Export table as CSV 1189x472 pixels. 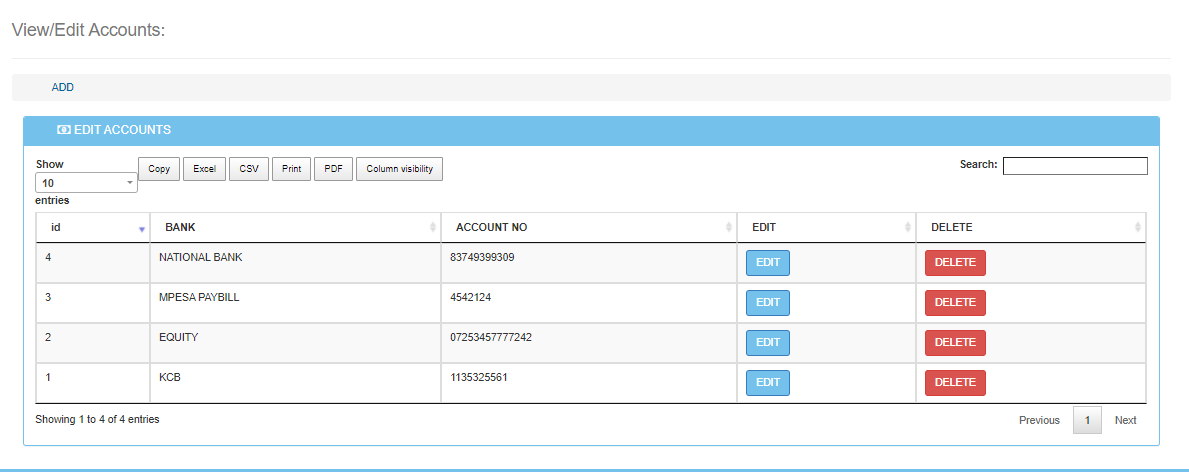point(249,169)
